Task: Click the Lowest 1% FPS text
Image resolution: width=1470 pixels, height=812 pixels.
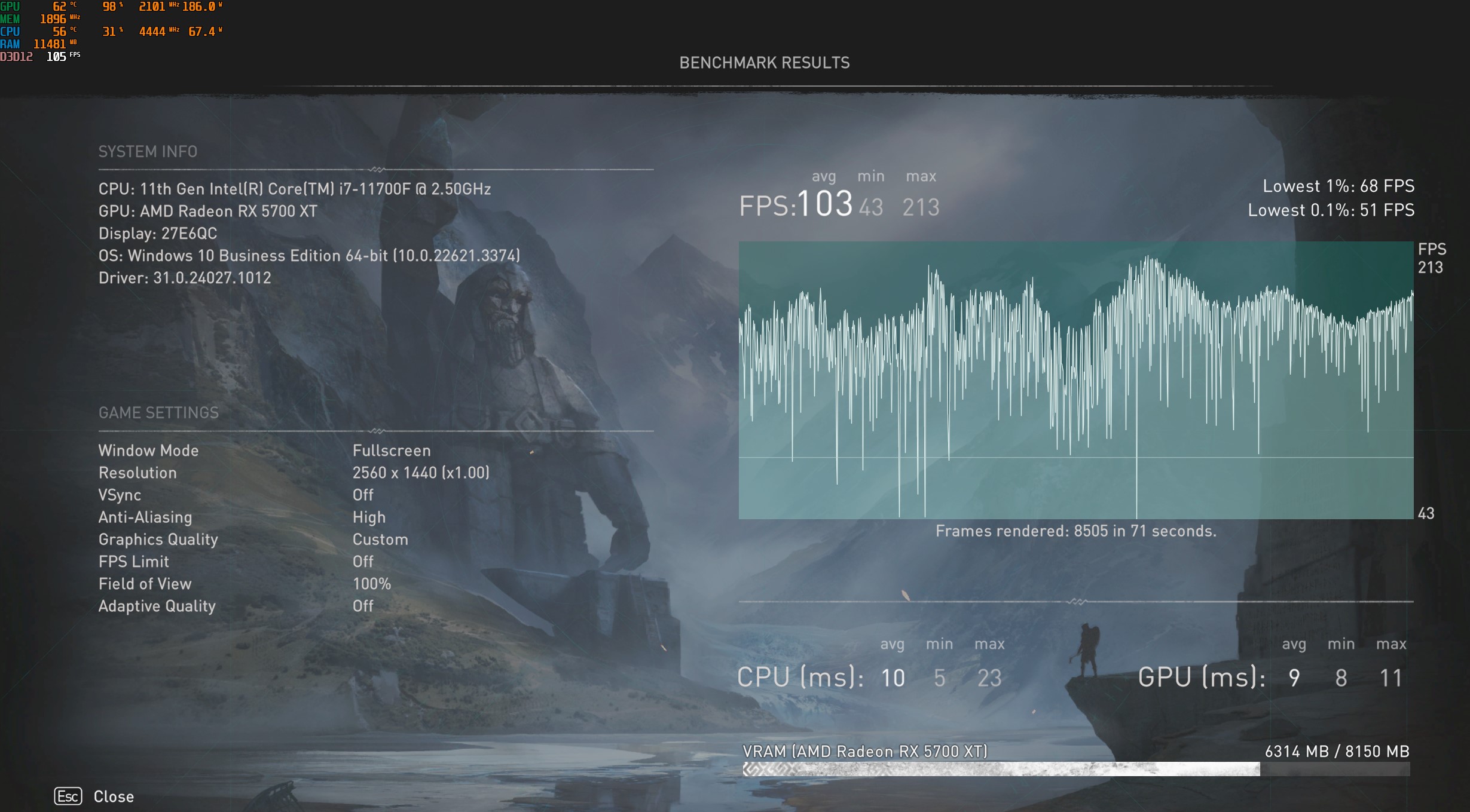Action: click(x=1338, y=186)
